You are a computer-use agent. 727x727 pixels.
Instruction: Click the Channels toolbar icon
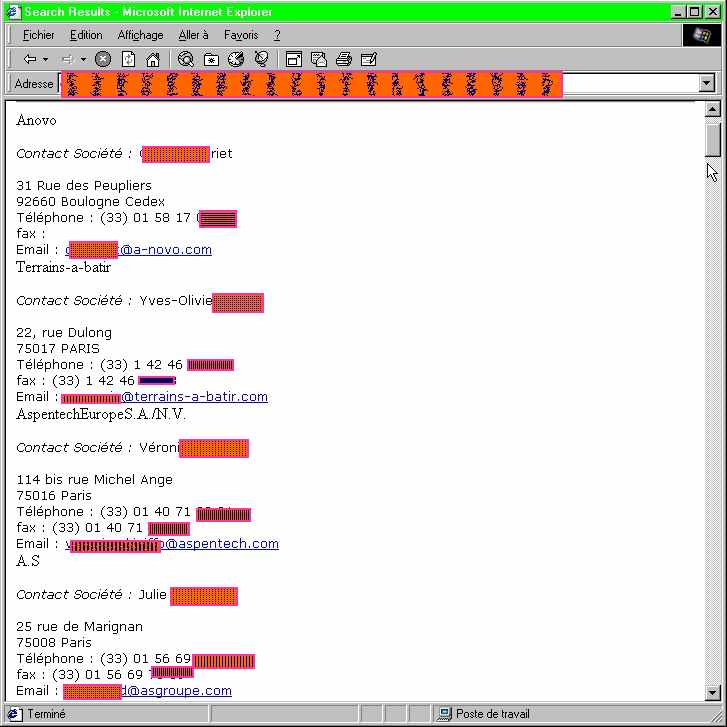coord(261,59)
